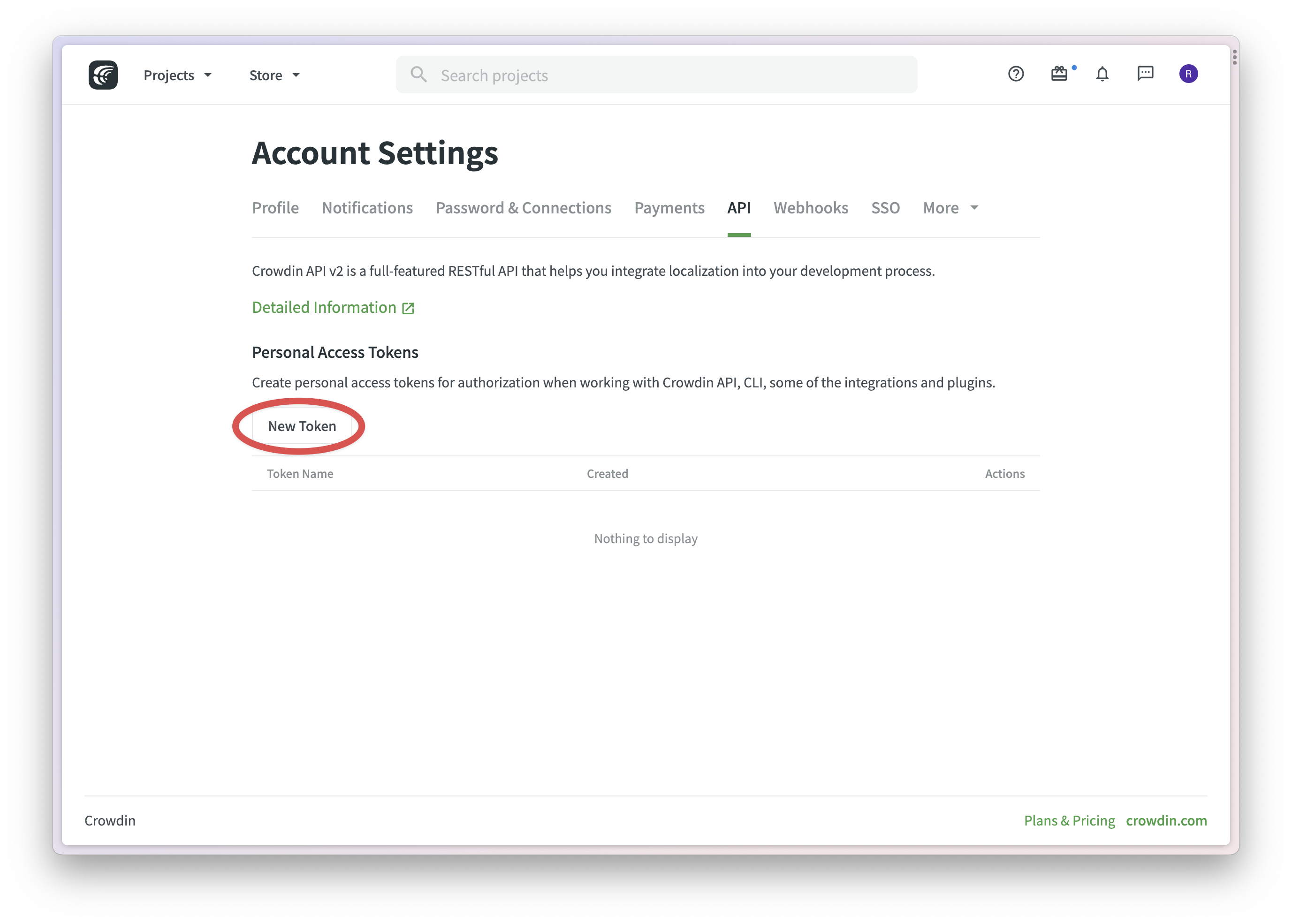Click the external link icon beside Detailed Information
This screenshot has width=1292, height=924.
pos(408,308)
